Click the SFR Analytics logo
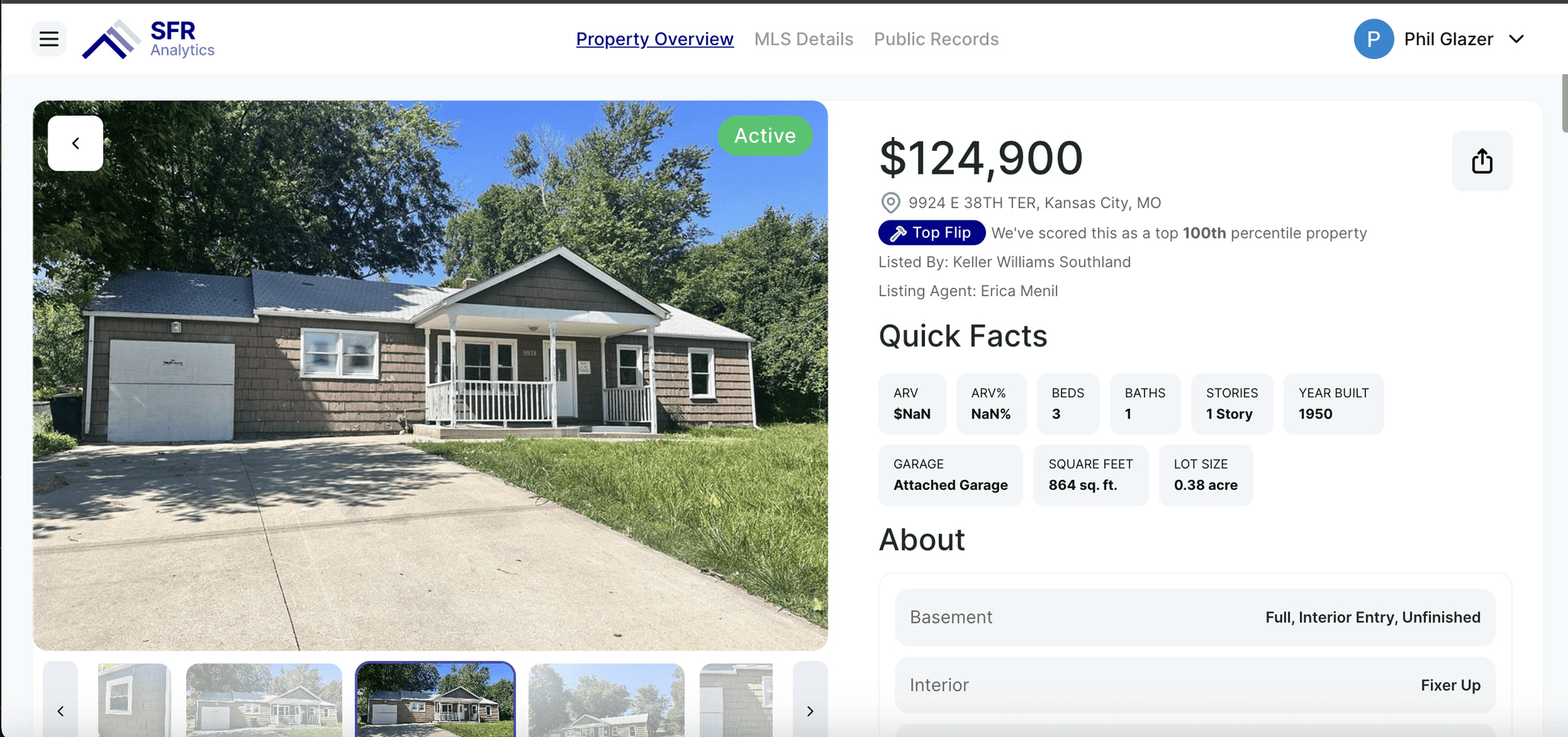The width and height of the screenshot is (1568, 737). (149, 39)
